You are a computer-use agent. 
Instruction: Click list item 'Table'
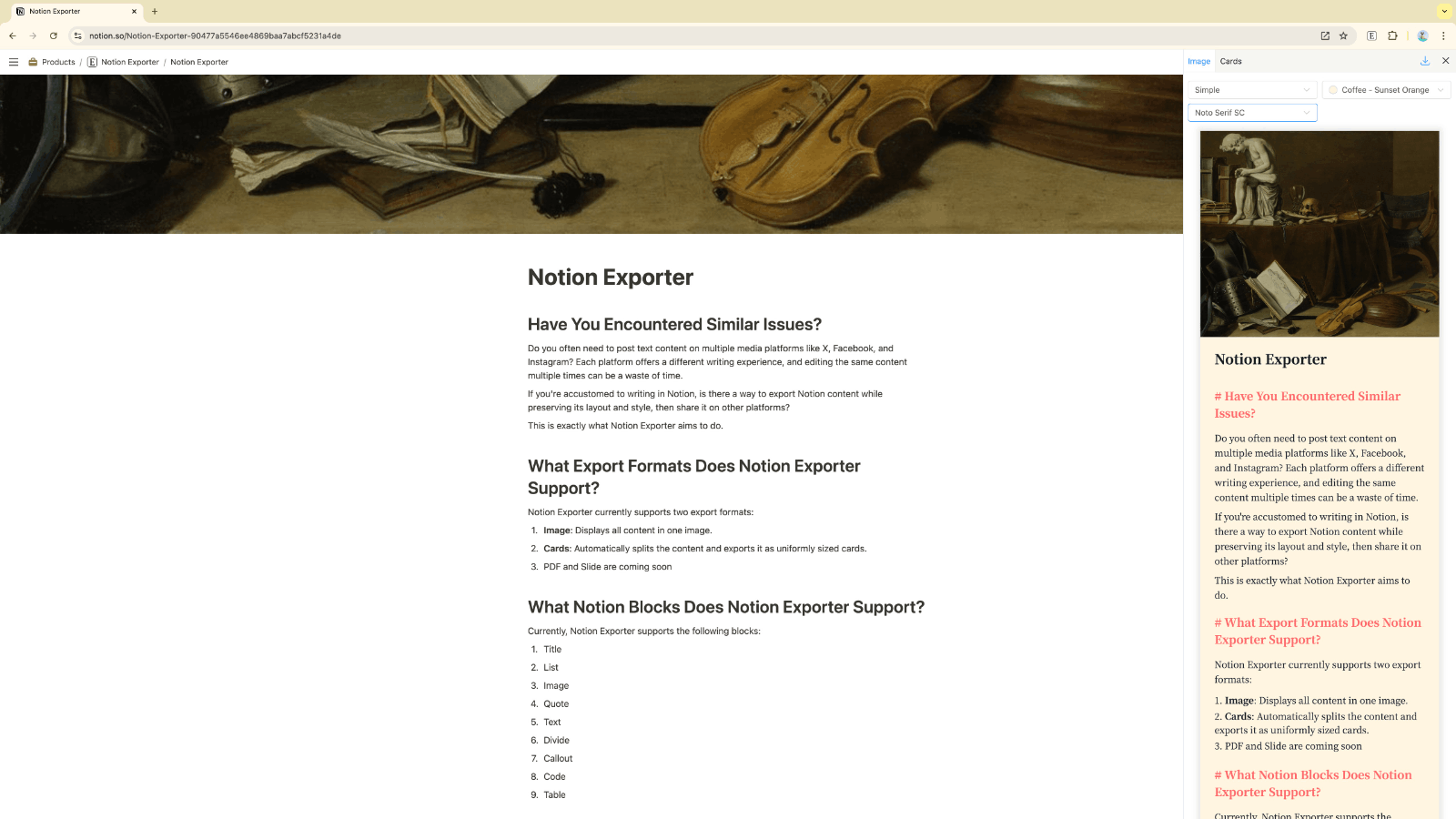point(554,795)
